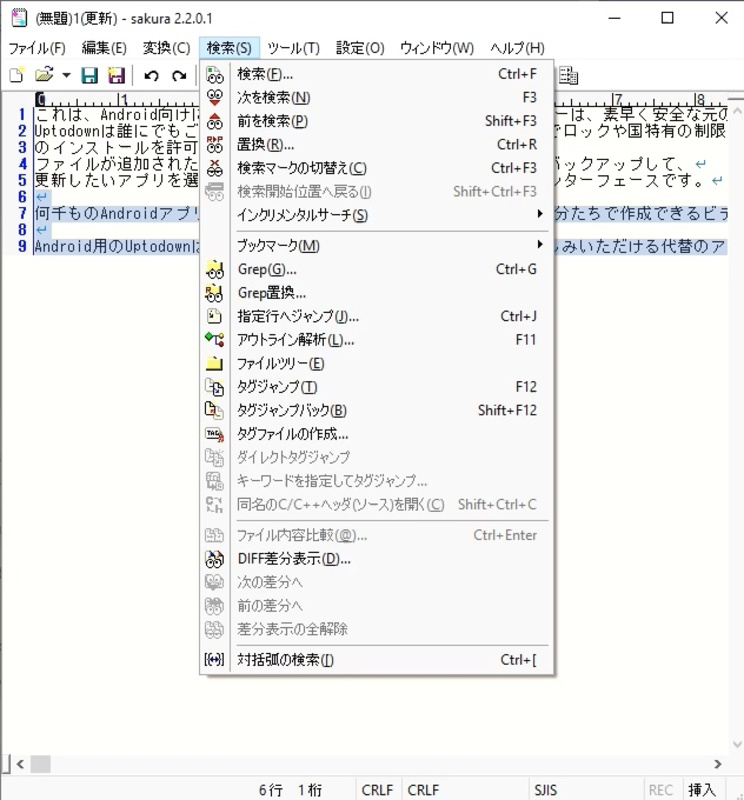
Task: Select アウトライン解析(L)... entry
Action: coord(377,340)
